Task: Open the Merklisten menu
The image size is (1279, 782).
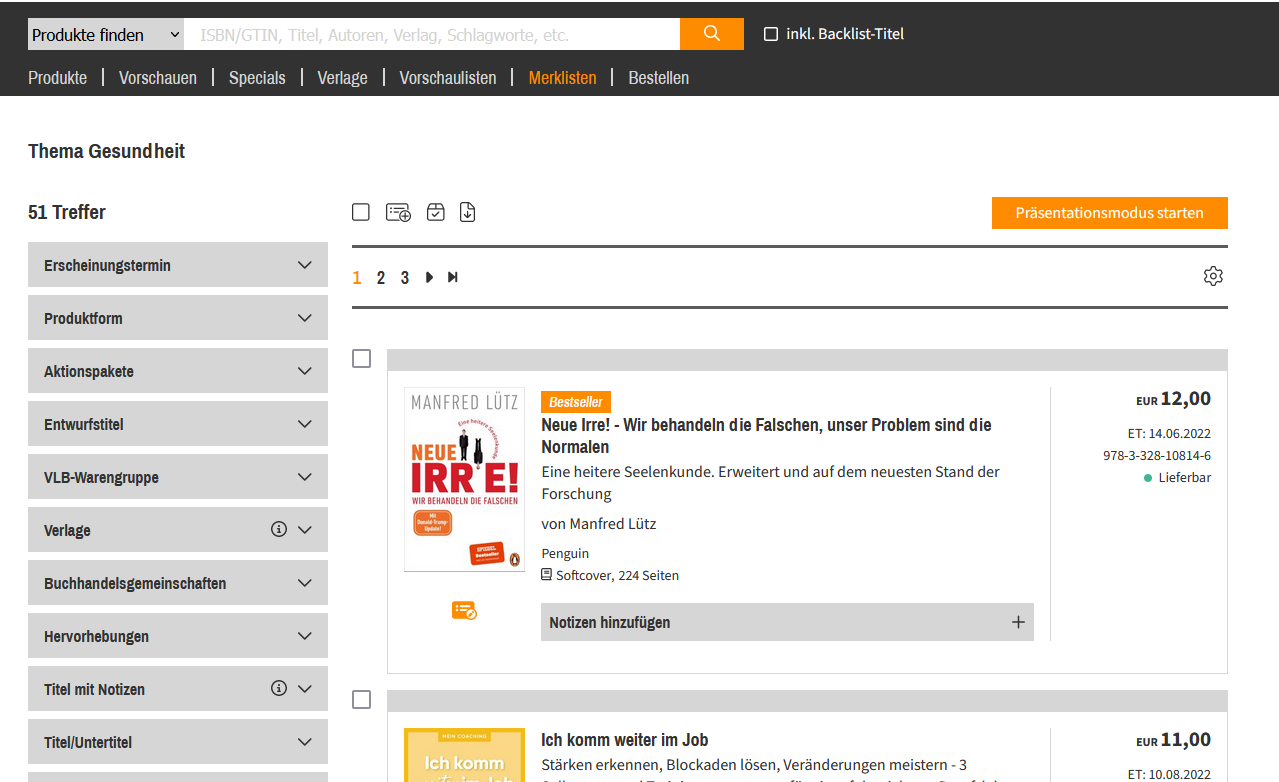Action: point(562,77)
